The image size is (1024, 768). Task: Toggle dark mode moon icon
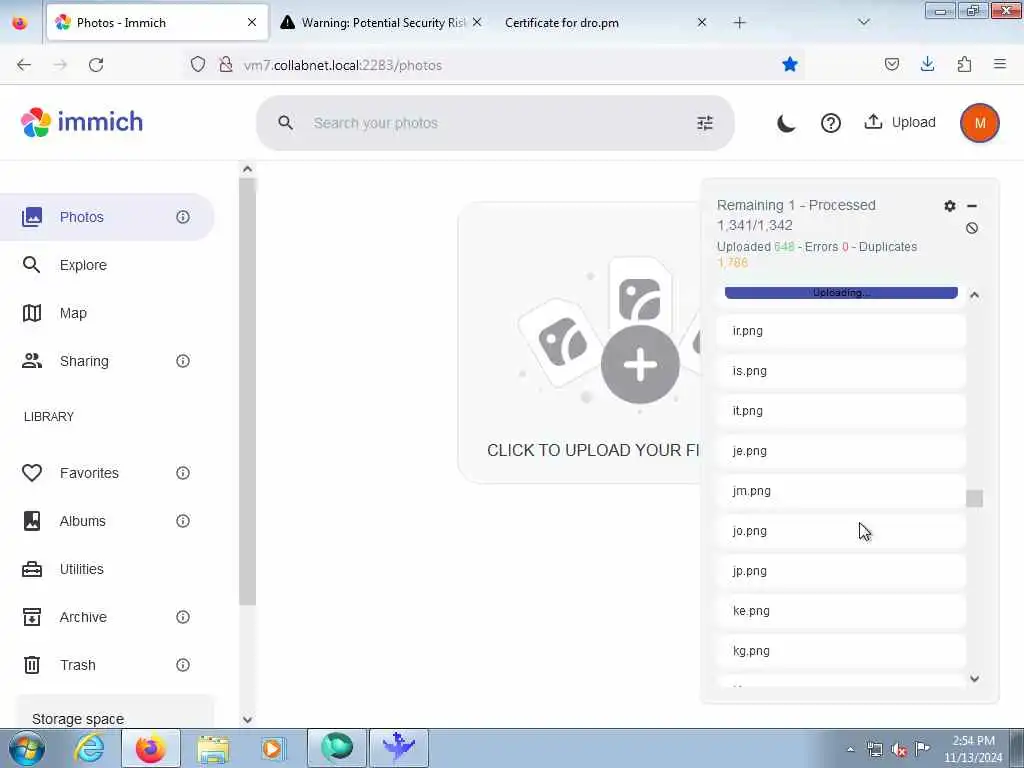pyautogui.click(x=786, y=123)
